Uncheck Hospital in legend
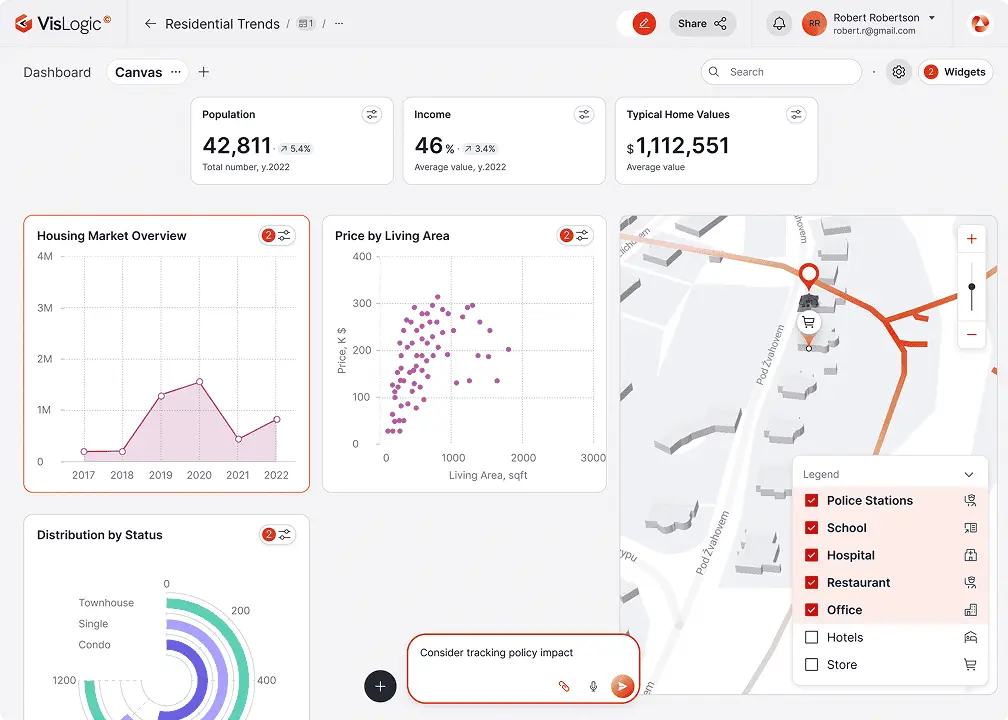 (x=811, y=555)
